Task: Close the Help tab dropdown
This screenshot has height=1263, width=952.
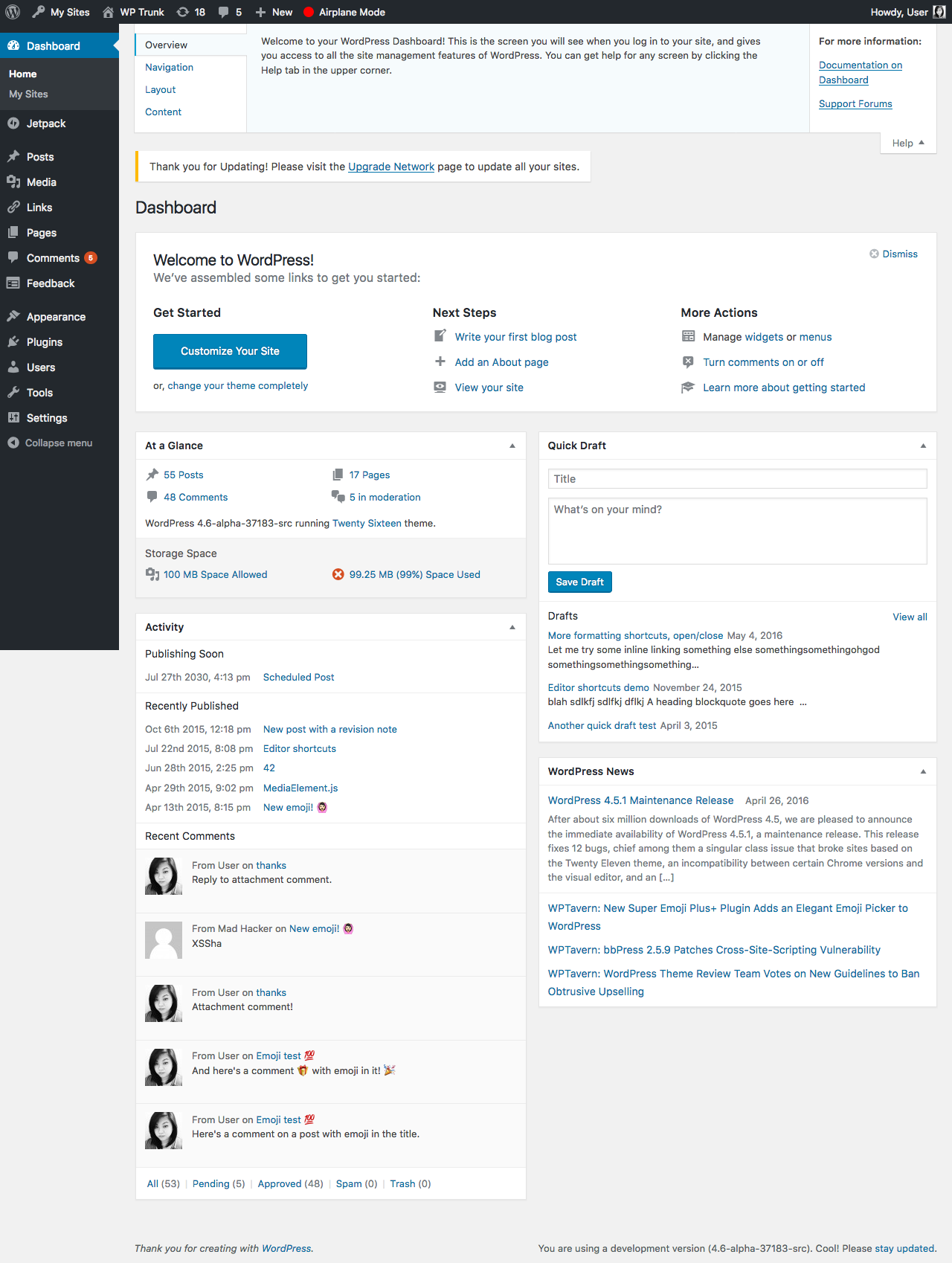Action: 907,144
